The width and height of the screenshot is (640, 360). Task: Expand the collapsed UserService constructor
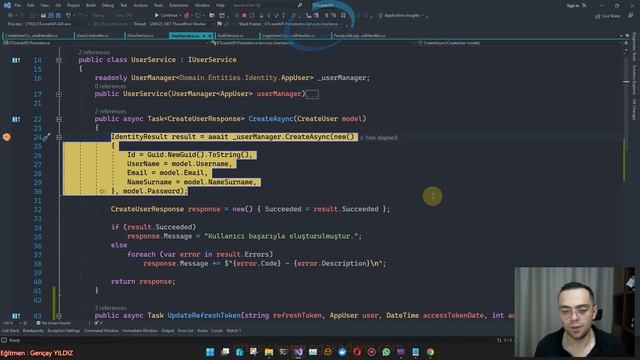click(59, 94)
